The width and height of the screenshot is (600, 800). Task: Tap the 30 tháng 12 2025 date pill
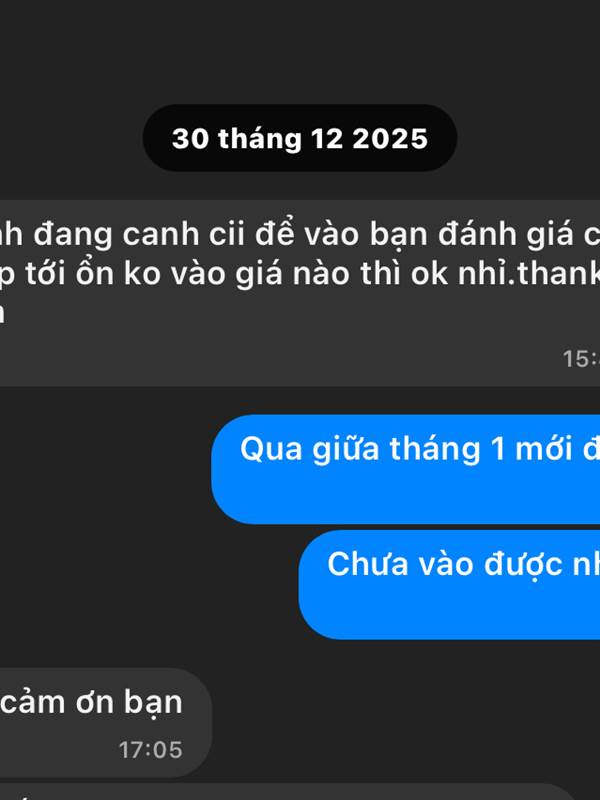coord(299,138)
